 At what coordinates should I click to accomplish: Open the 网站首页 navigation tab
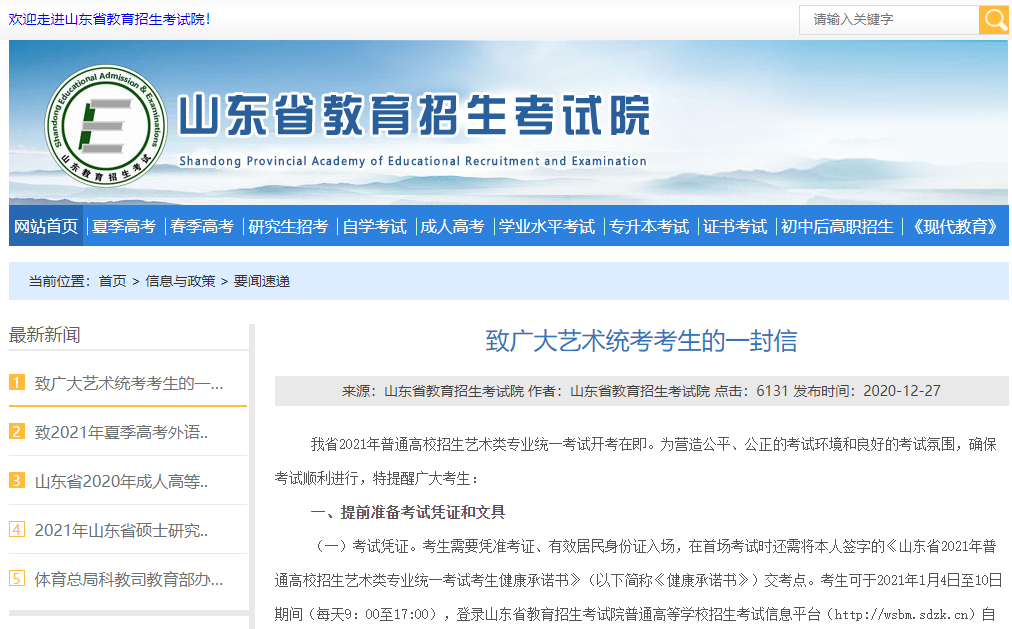(x=46, y=226)
